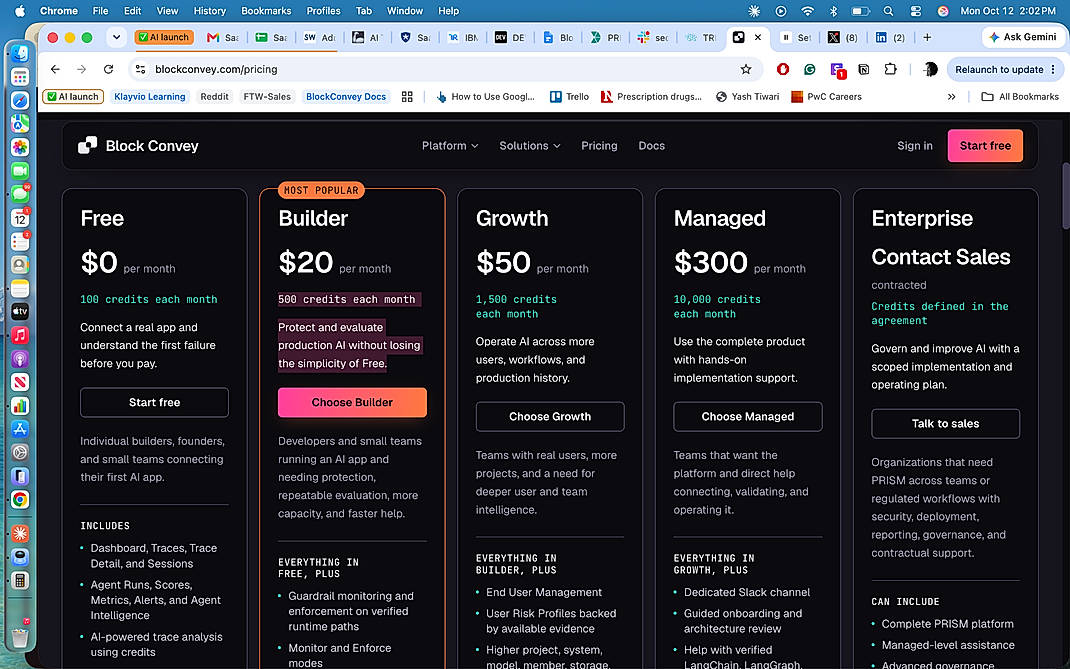Open the Extensions puzzle-piece icon

890,69
